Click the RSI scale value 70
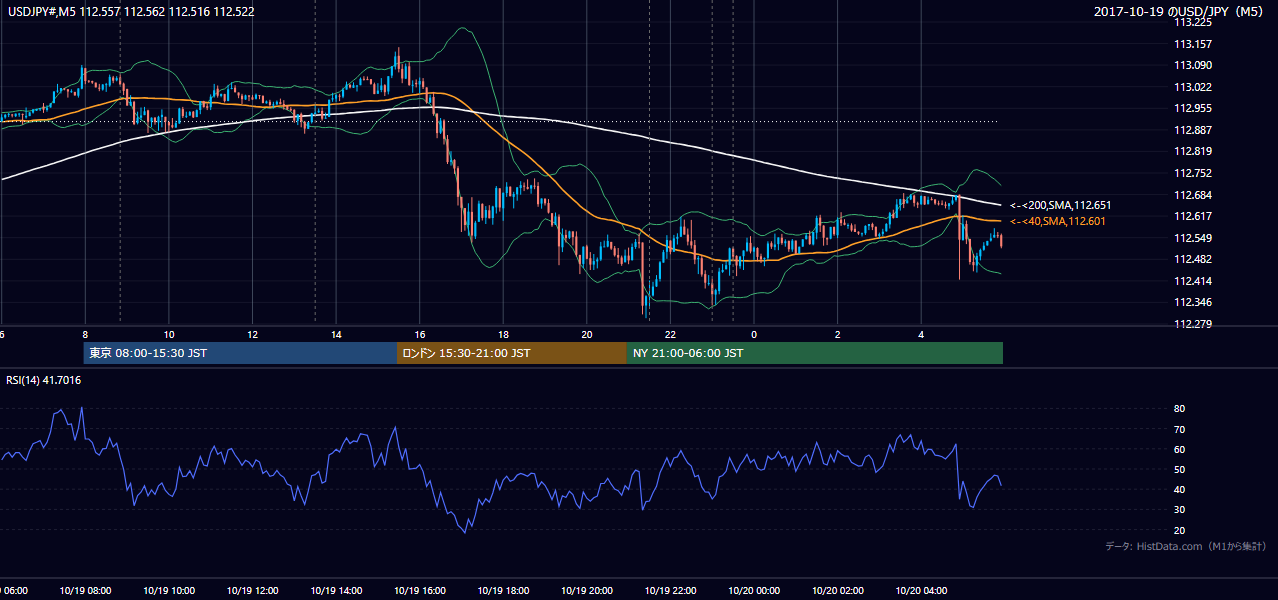This screenshot has width=1278, height=600. pos(1180,429)
